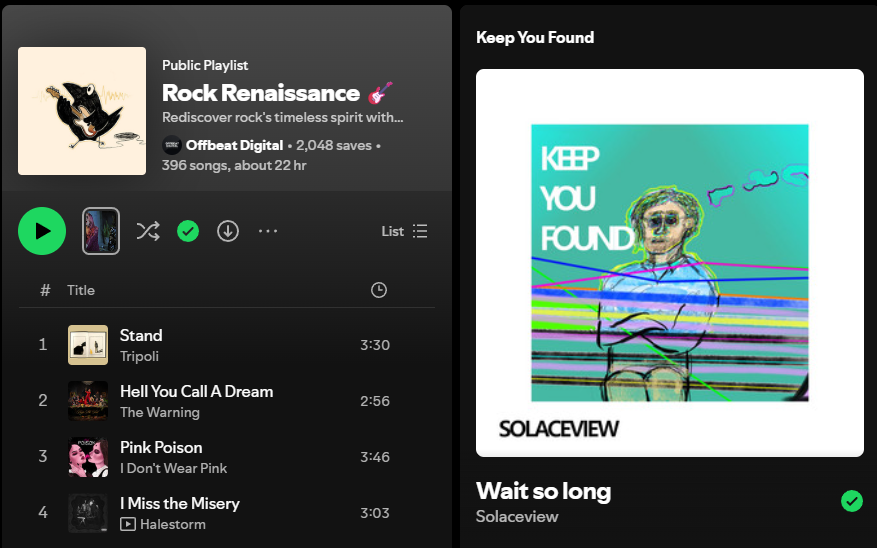The height and width of the screenshot is (548, 877).
Task: Sort by the # column header
Action: tap(45, 290)
